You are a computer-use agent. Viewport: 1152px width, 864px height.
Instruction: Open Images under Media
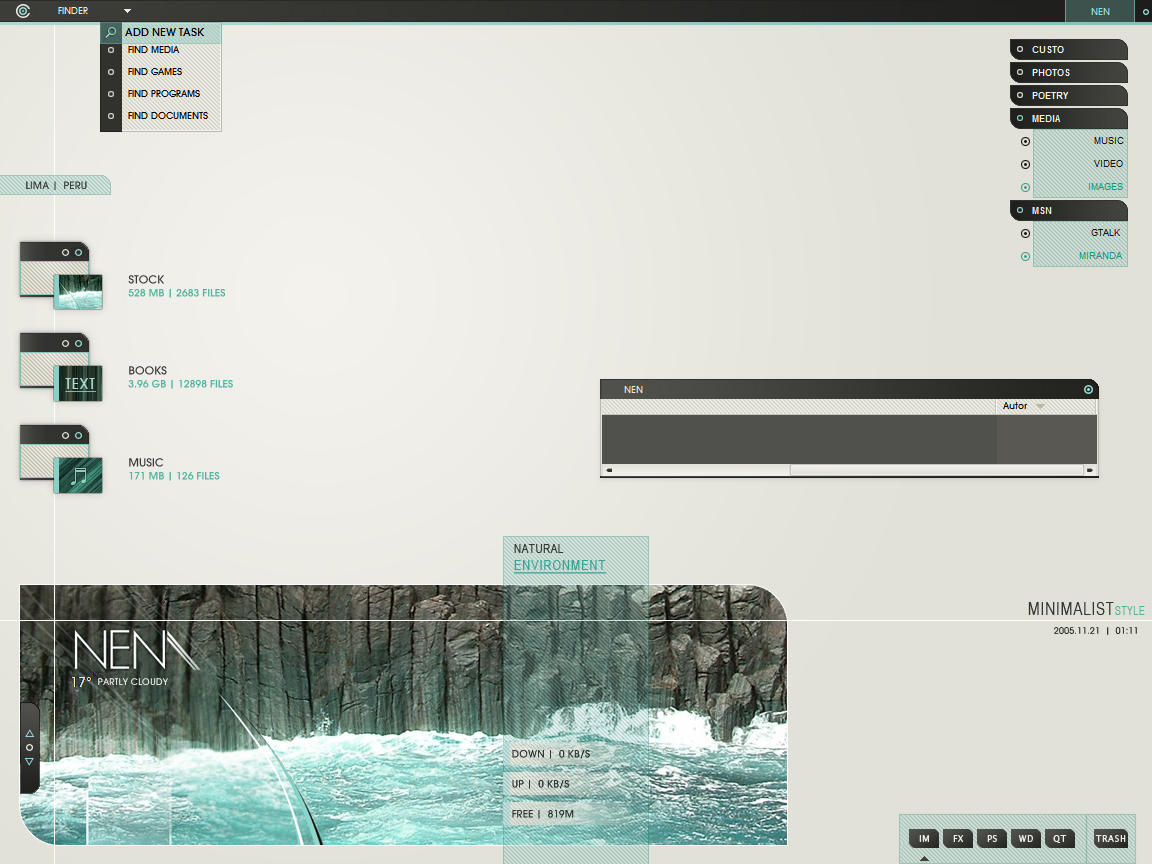[1105, 187]
